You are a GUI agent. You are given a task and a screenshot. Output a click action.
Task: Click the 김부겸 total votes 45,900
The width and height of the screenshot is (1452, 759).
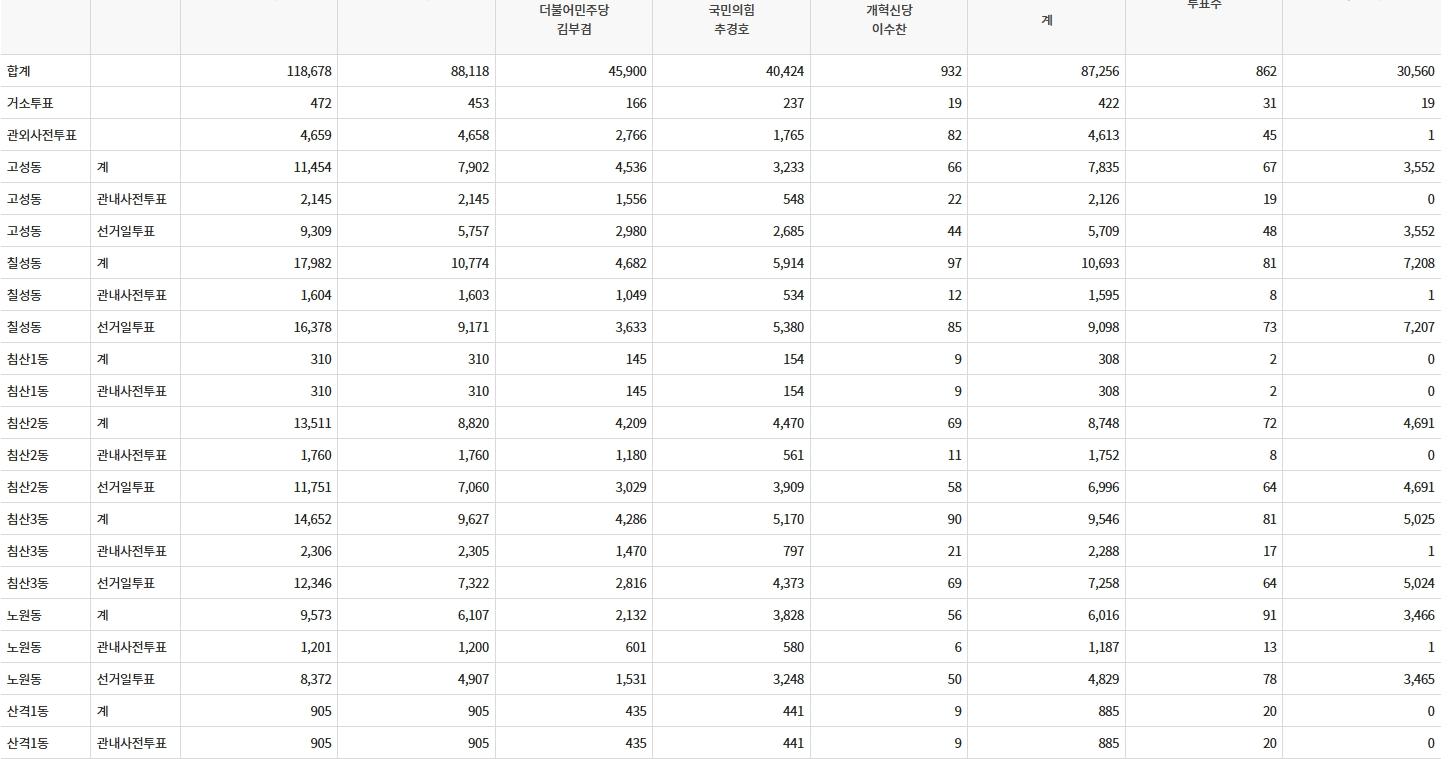627,71
